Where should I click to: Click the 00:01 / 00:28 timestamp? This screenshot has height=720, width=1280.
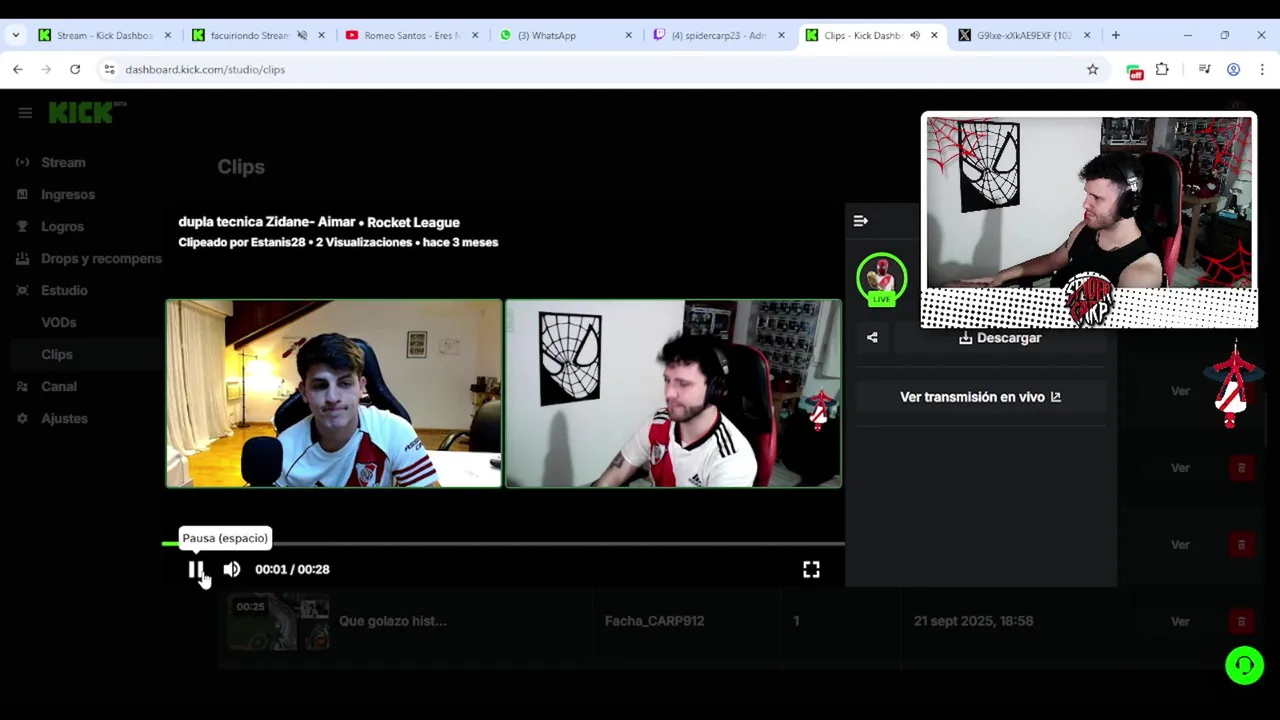coord(292,569)
